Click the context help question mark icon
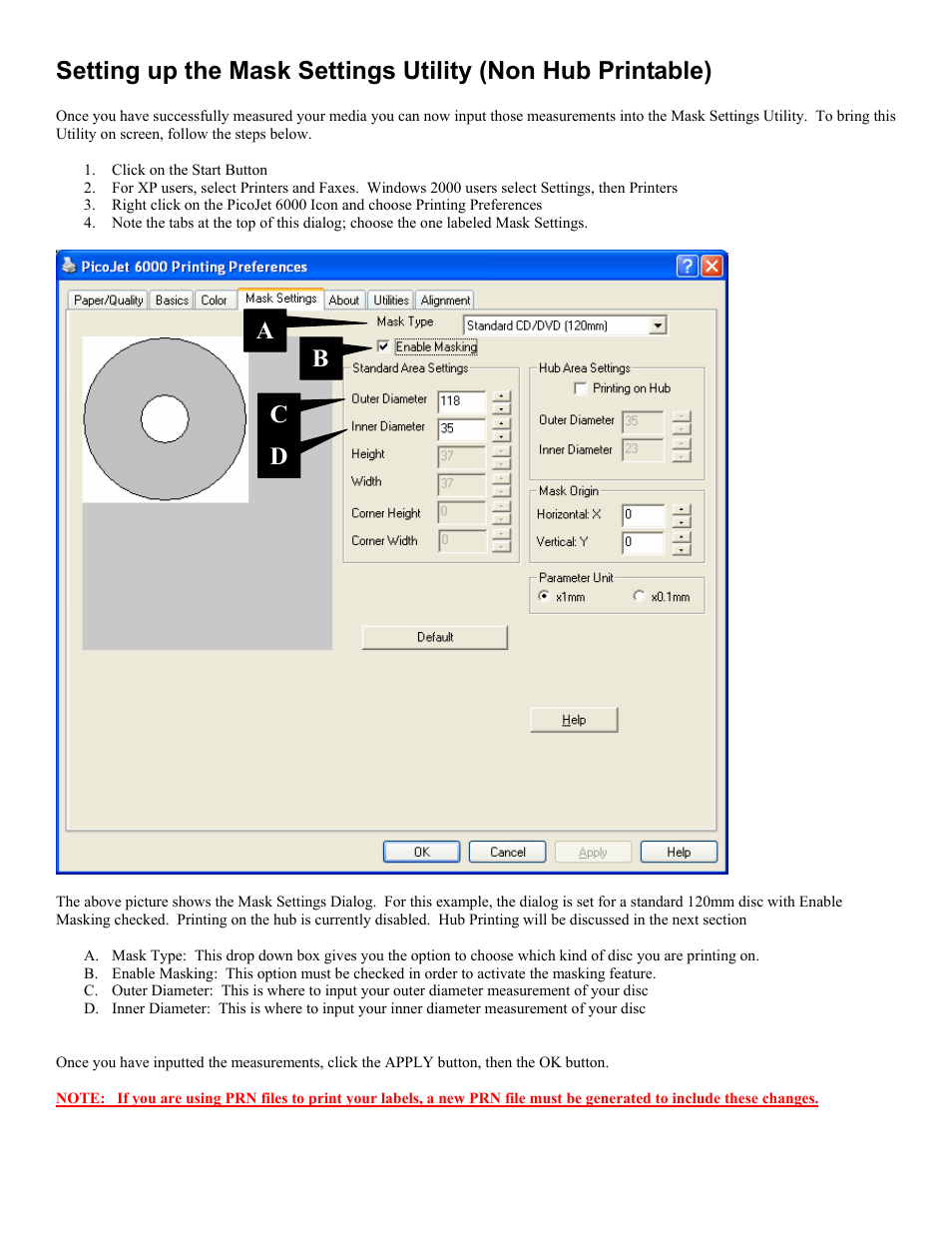The height and width of the screenshot is (1233, 952). tap(687, 266)
